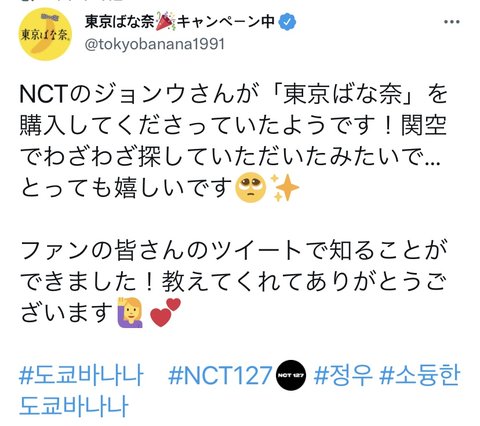Viewport: 480px width, 426px height.
Task: Open the Tokyo Banana profile avatar
Action: coord(45,34)
